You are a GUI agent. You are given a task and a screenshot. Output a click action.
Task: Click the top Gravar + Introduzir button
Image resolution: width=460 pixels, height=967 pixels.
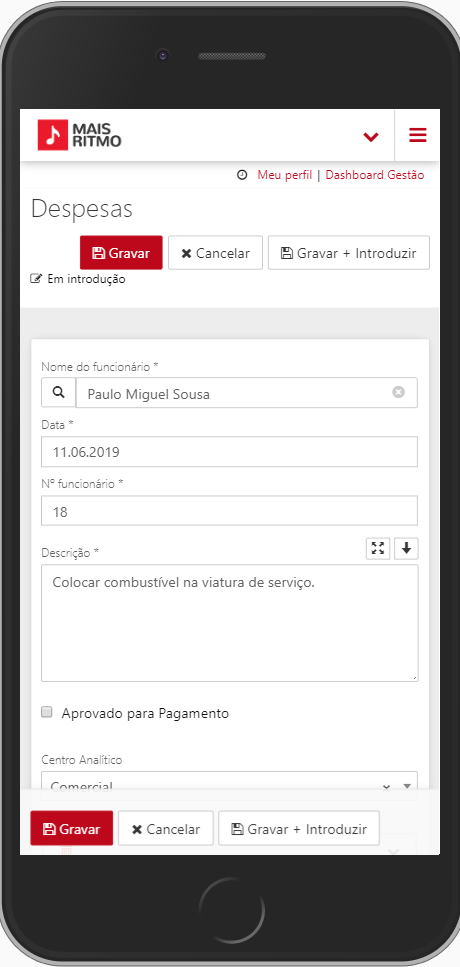click(348, 253)
